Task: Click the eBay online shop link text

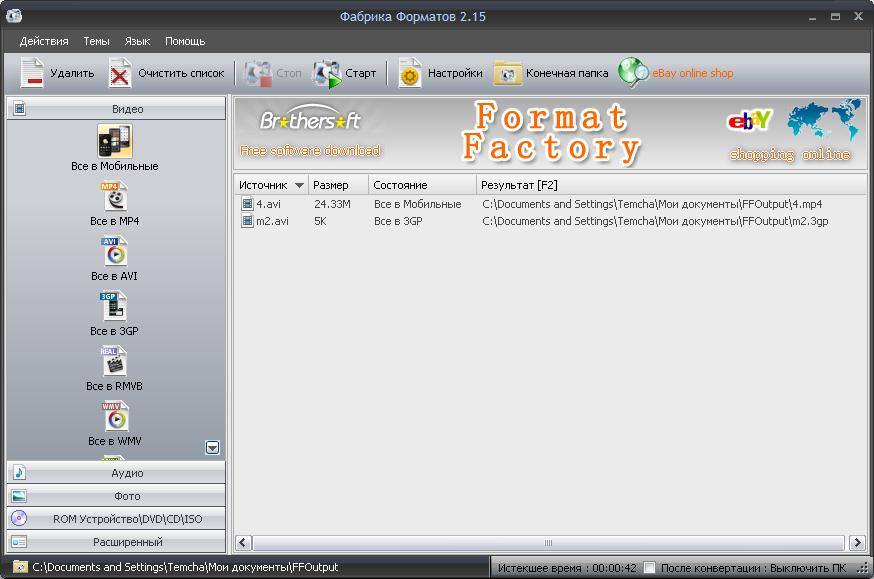Action: [x=693, y=73]
